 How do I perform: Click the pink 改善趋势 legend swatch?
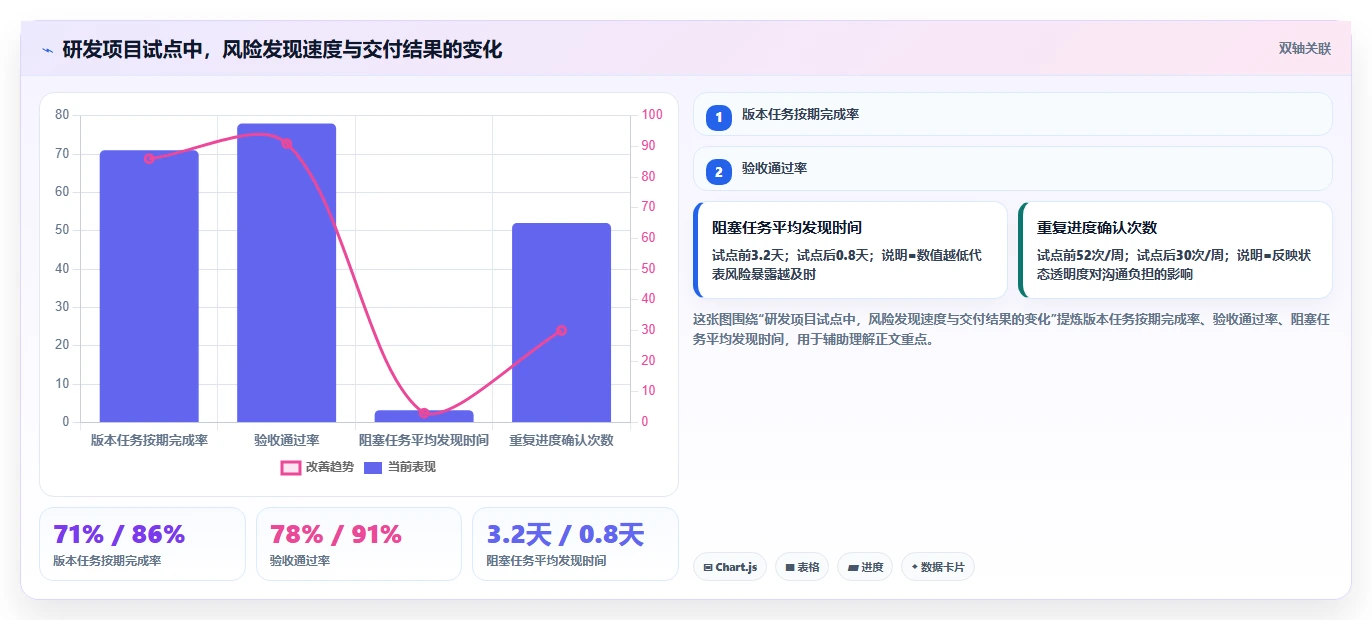pyautogui.click(x=290, y=467)
